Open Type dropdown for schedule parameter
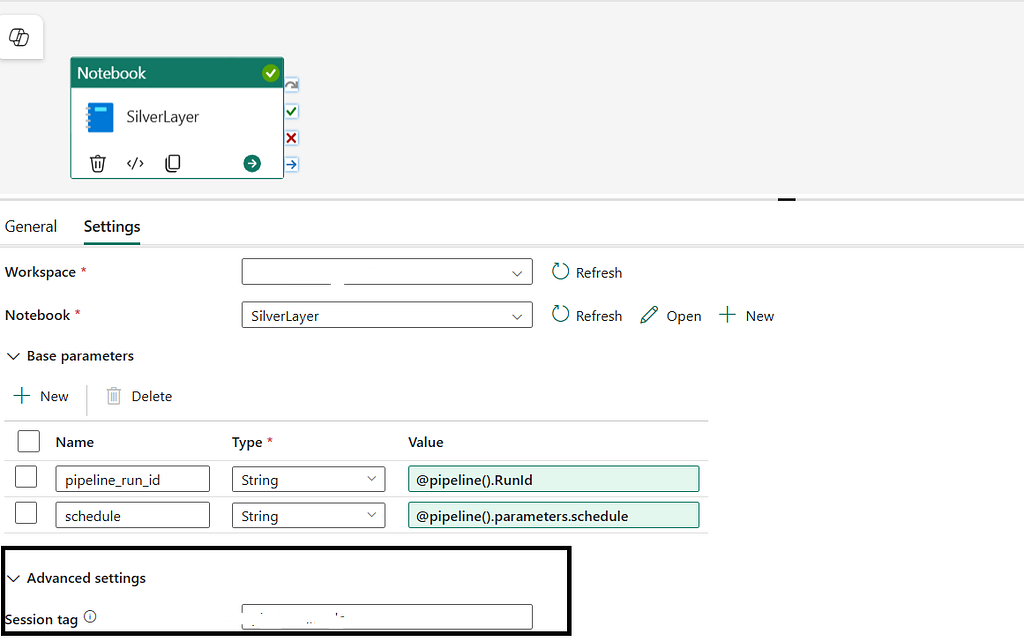This screenshot has height=640, width=1024. coord(308,515)
